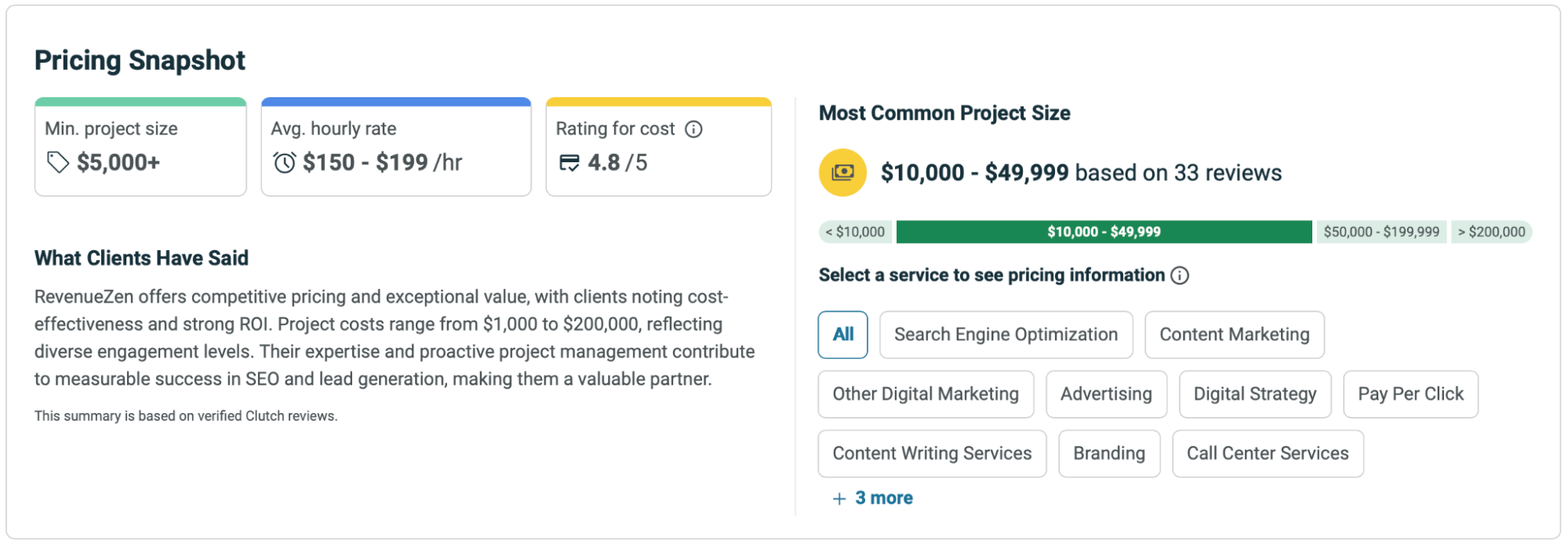Image resolution: width=1568 pixels, height=544 pixels.
Task: Select the All service filter
Action: pyautogui.click(x=842, y=335)
